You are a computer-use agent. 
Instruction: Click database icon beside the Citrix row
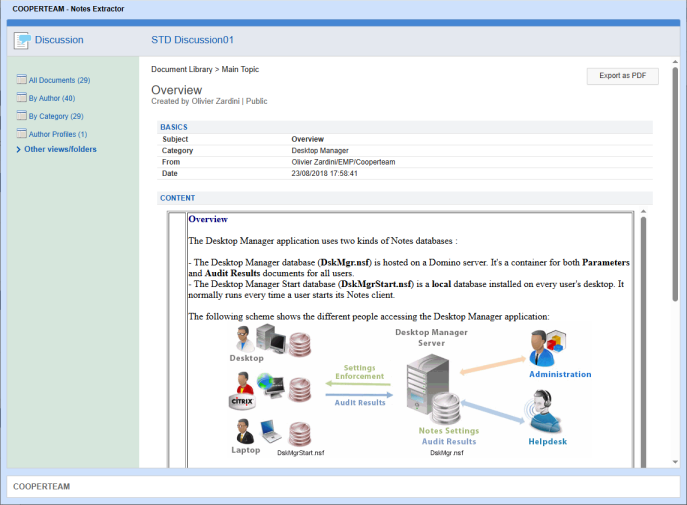(x=300, y=389)
